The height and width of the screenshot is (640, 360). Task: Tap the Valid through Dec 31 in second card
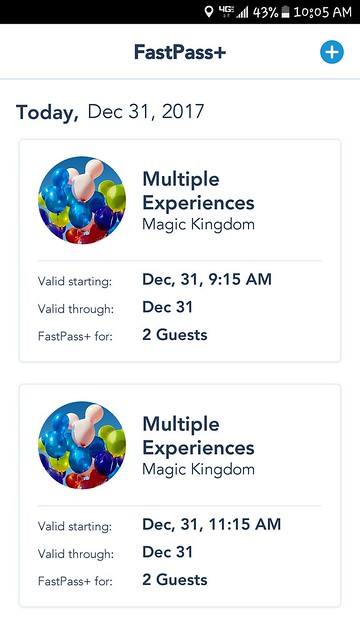[x=167, y=552]
